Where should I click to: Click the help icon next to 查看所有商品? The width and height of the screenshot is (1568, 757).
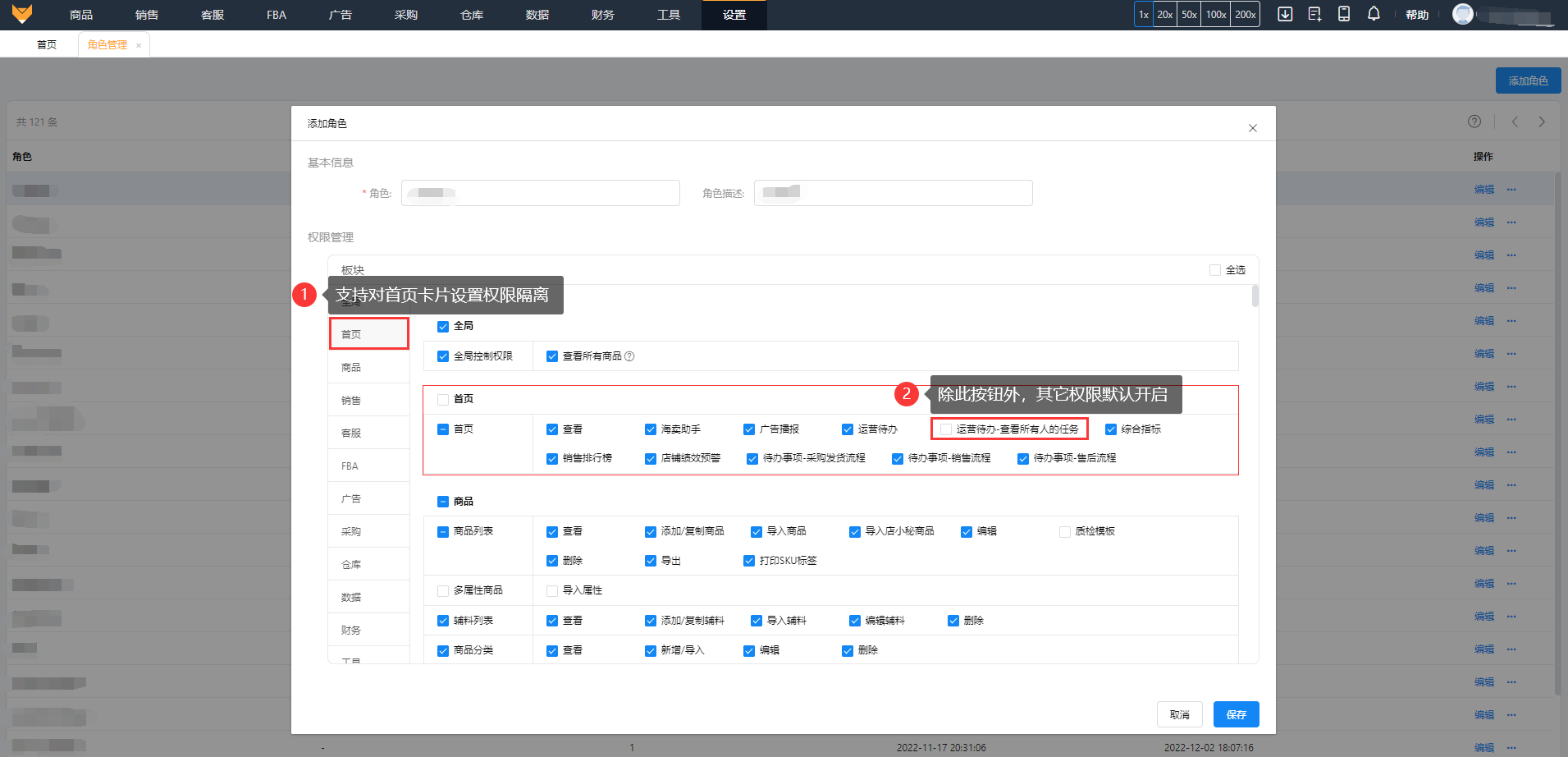click(x=629, y=356)
